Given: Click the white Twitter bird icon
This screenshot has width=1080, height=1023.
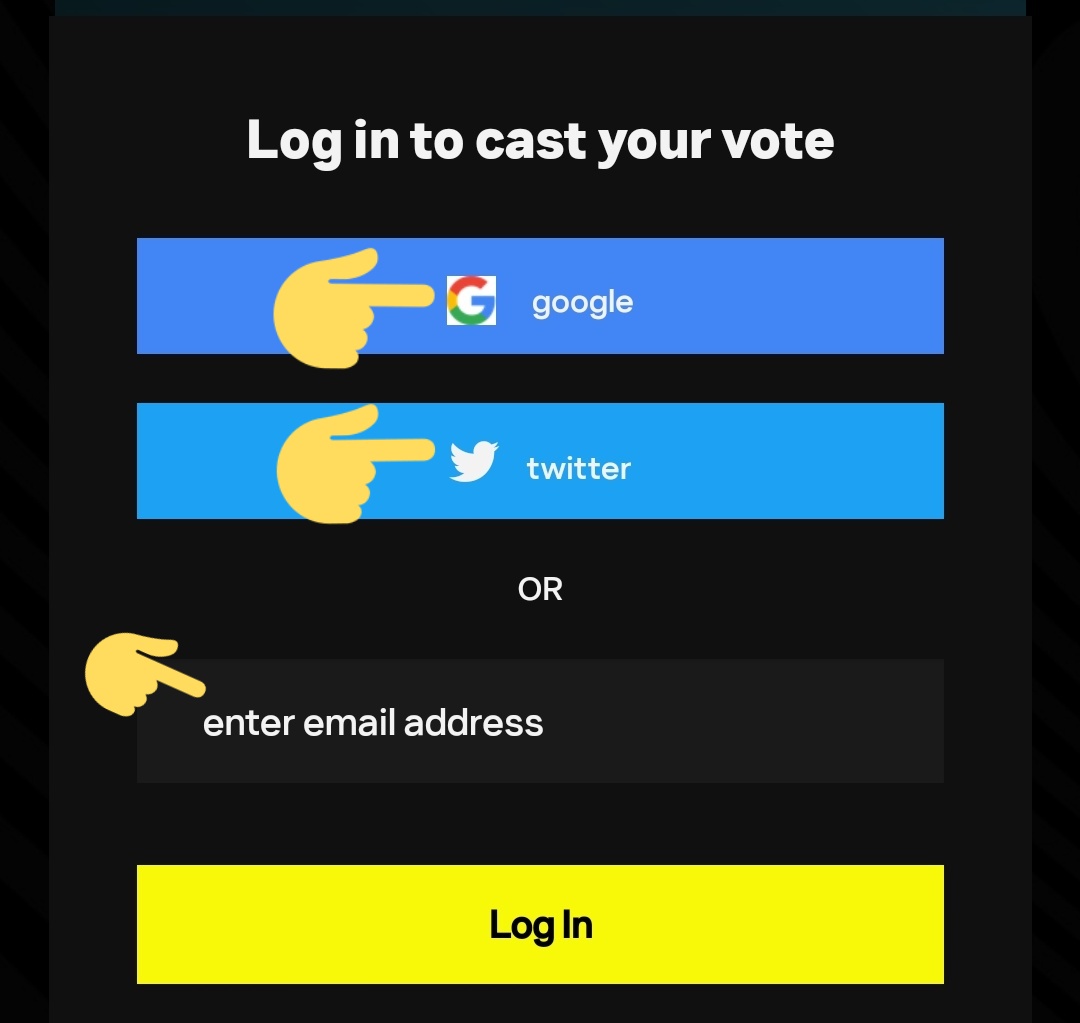Looking at the screenshot, I should pos(474,461).
